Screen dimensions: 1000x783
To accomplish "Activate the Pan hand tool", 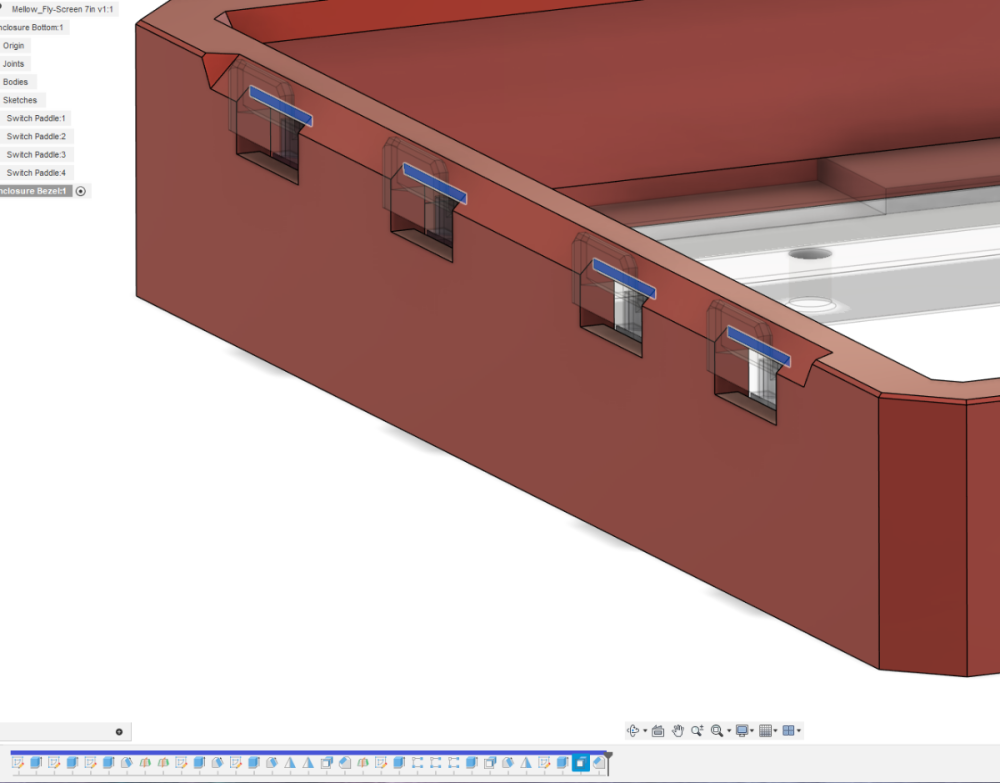I will pos(677,731).
